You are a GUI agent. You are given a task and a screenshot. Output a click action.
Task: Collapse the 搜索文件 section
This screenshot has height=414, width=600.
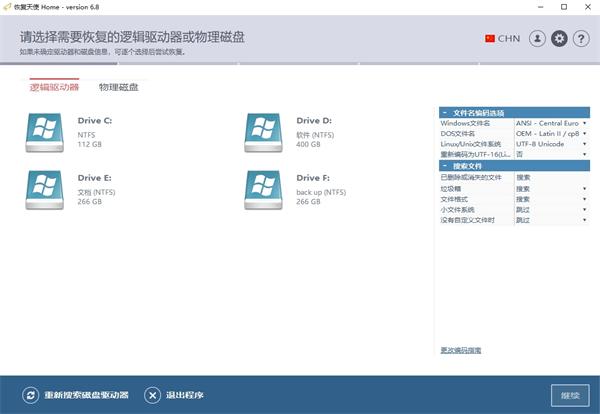(x=444, y=166)
